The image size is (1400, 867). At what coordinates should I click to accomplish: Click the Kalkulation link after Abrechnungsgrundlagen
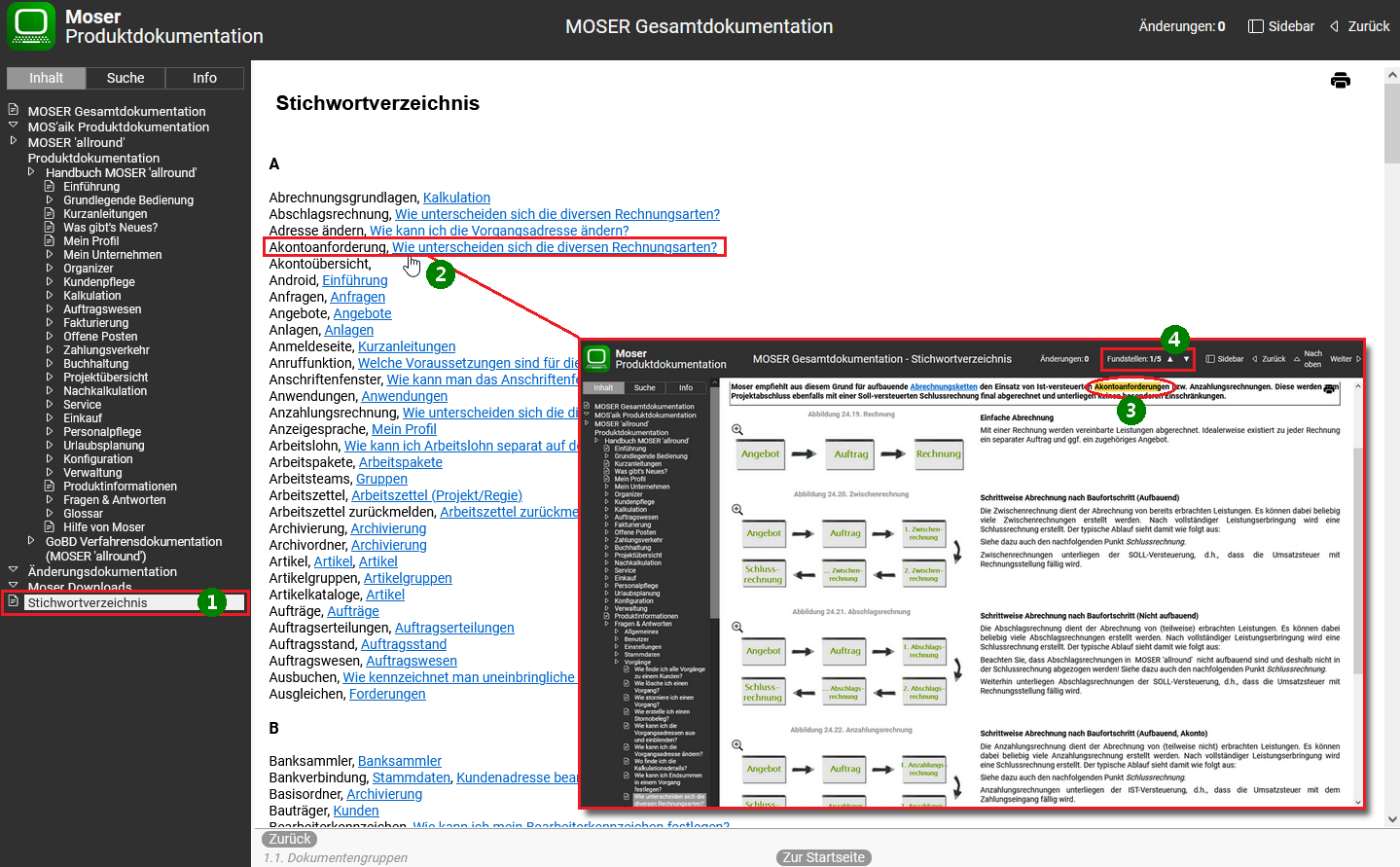(456, 198)
